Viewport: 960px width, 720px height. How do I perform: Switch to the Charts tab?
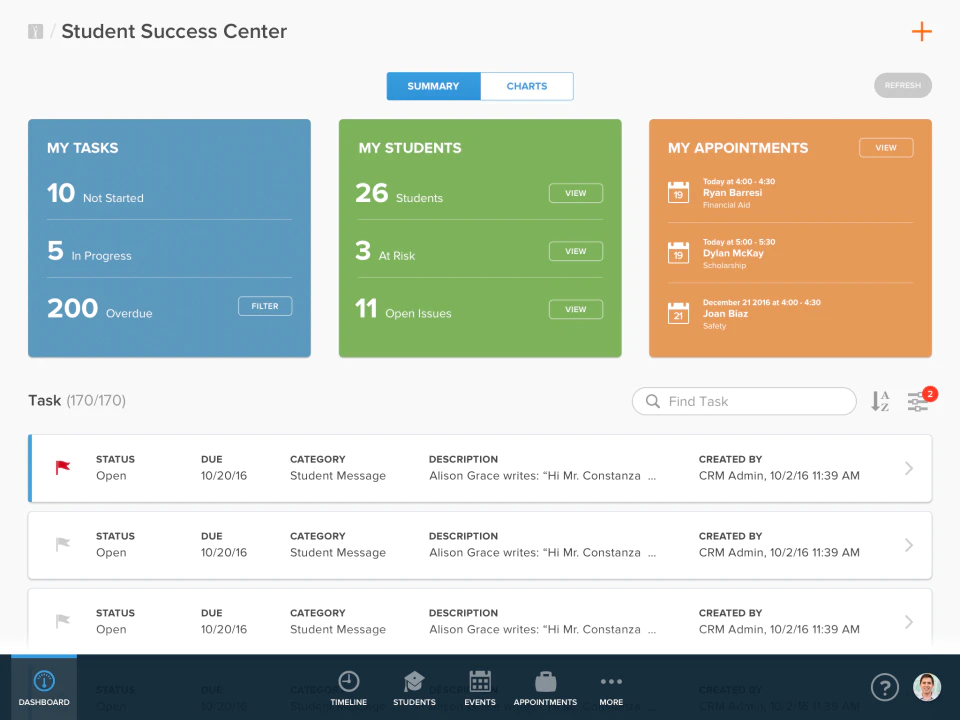point(527,86)
